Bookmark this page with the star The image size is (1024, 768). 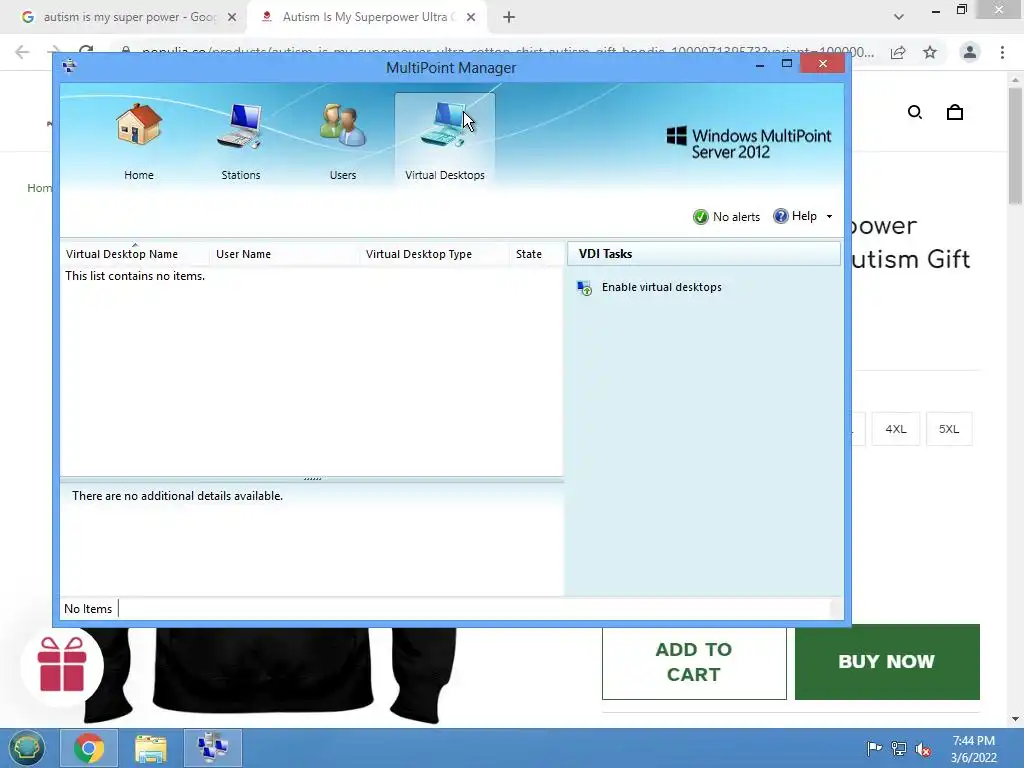930,52
